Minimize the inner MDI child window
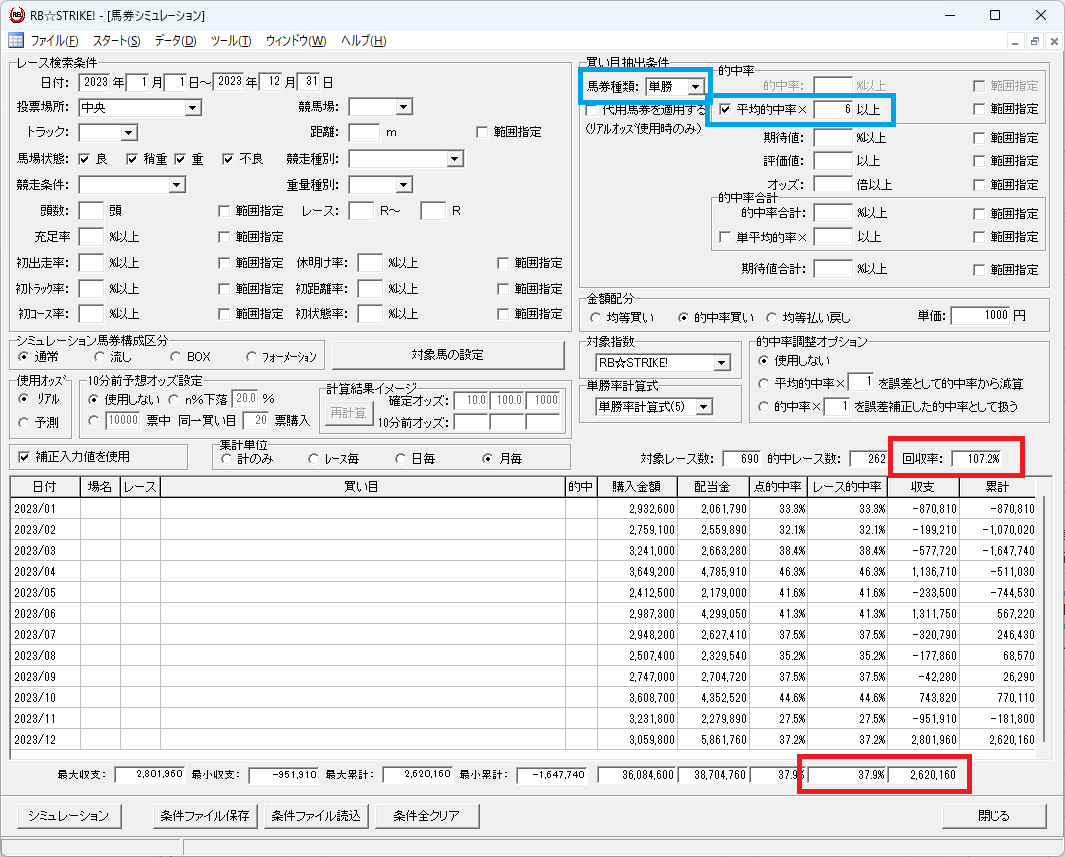This screenshot has height=857, width=1065. pyautogui.click(x=1015, y=41)
